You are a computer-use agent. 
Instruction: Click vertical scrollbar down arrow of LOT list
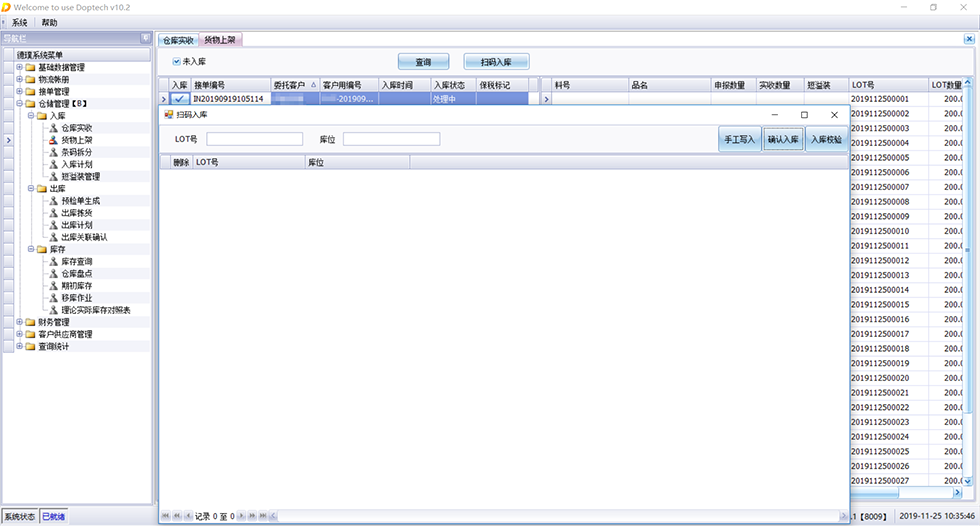point(968,481)
